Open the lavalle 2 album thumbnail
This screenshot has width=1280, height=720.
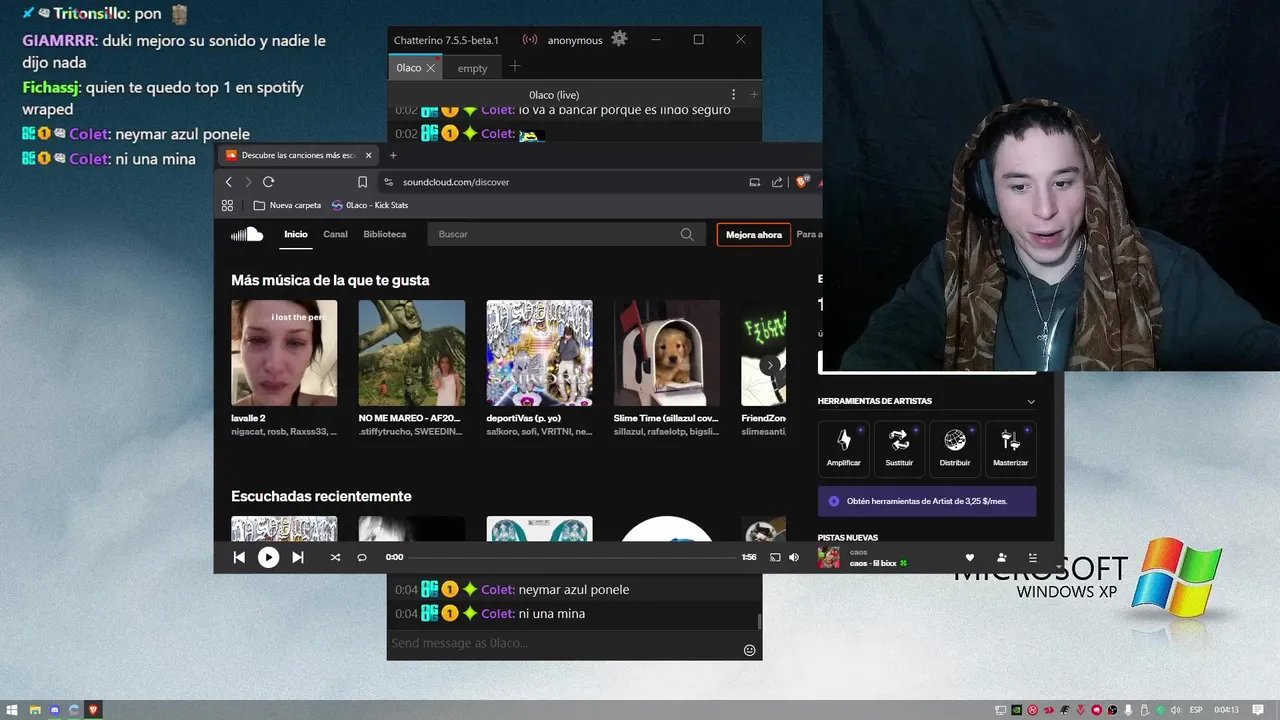284,352
